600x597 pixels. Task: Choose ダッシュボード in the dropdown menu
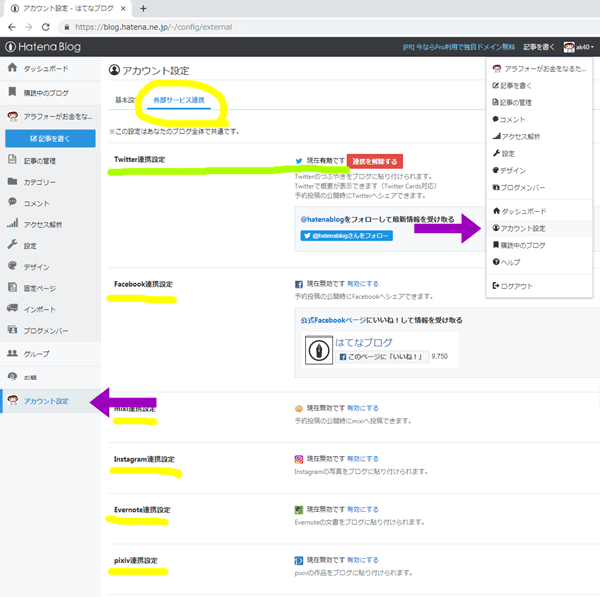[539, 211]
